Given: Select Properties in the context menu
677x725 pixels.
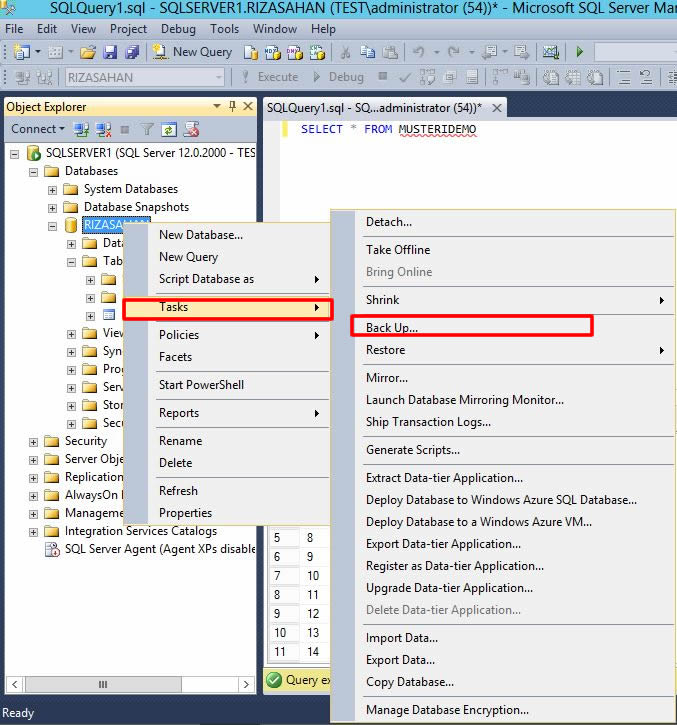Looking at the screenshot, I should pyautogui.click(x=185, y=513).
